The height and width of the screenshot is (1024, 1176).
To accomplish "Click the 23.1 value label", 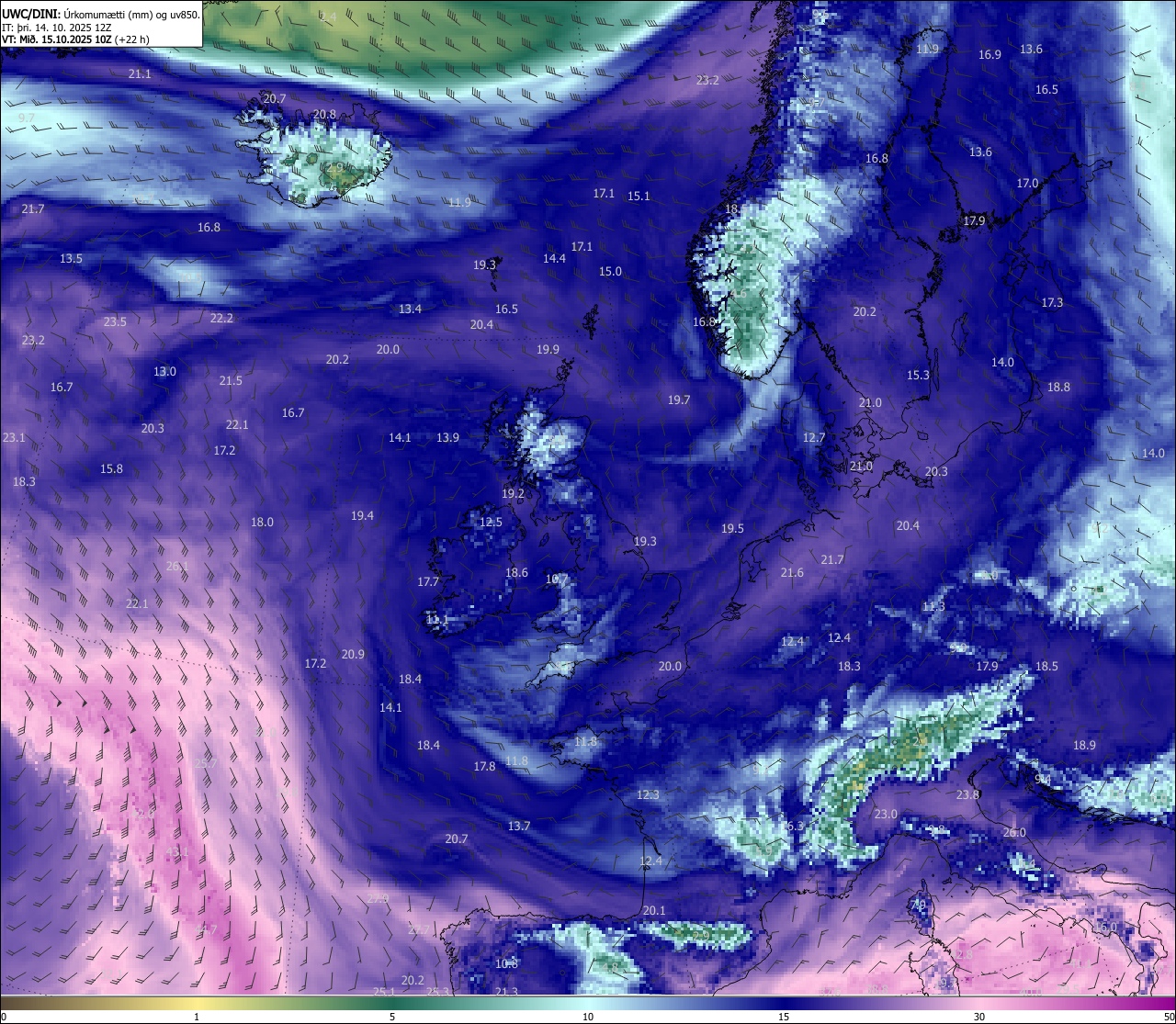I will pyautogui.click(x=14, y=438).
